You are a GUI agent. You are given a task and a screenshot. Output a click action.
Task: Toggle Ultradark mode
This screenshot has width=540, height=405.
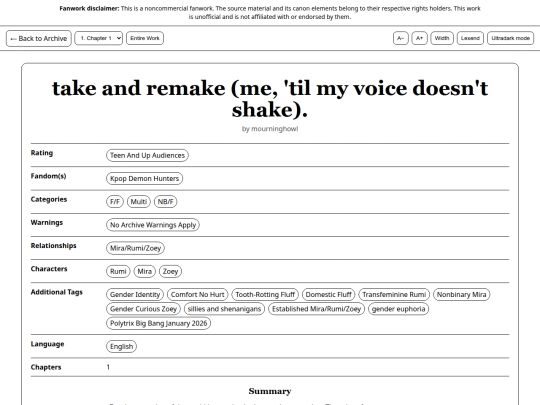510,38
